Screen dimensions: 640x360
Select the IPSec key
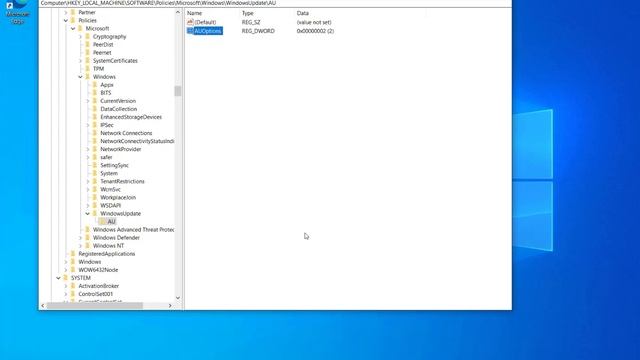(x=107, y=125)
